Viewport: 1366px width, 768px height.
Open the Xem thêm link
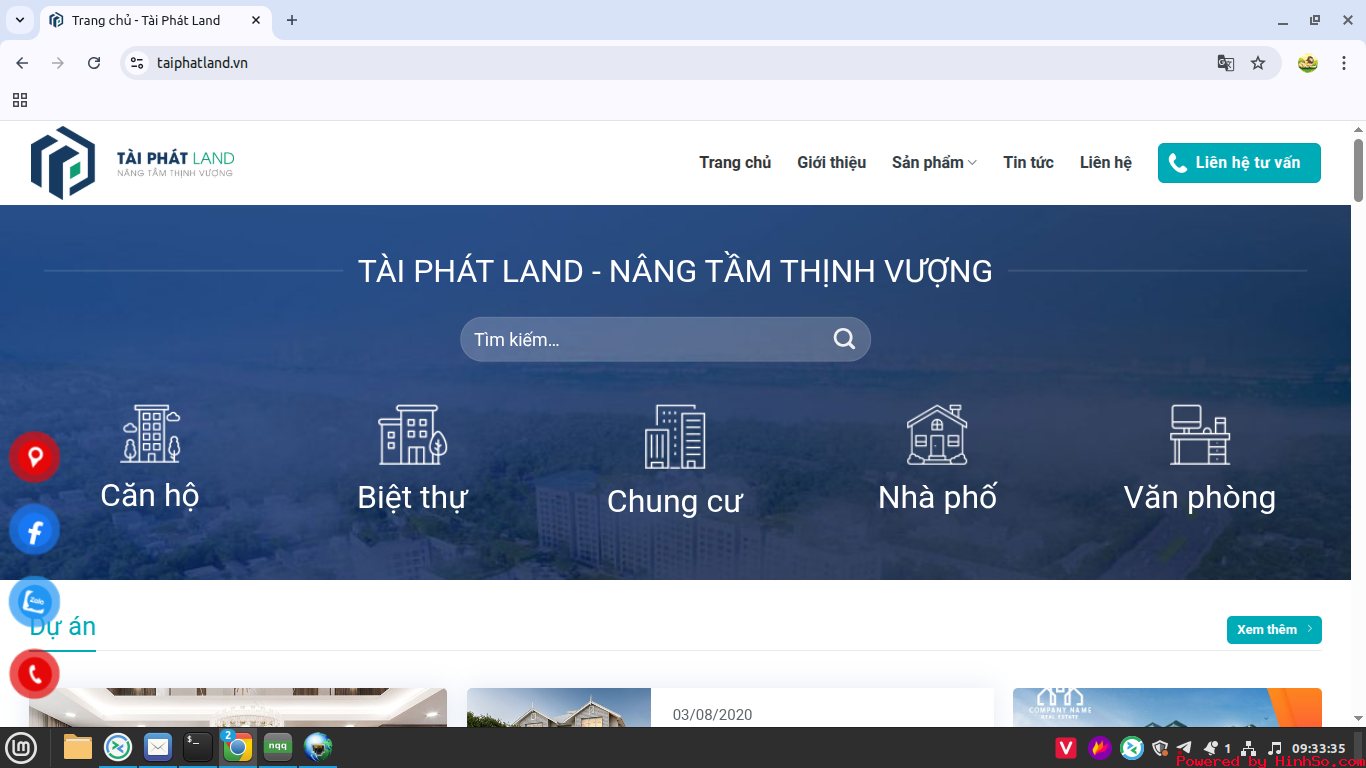click(1272, 630)
